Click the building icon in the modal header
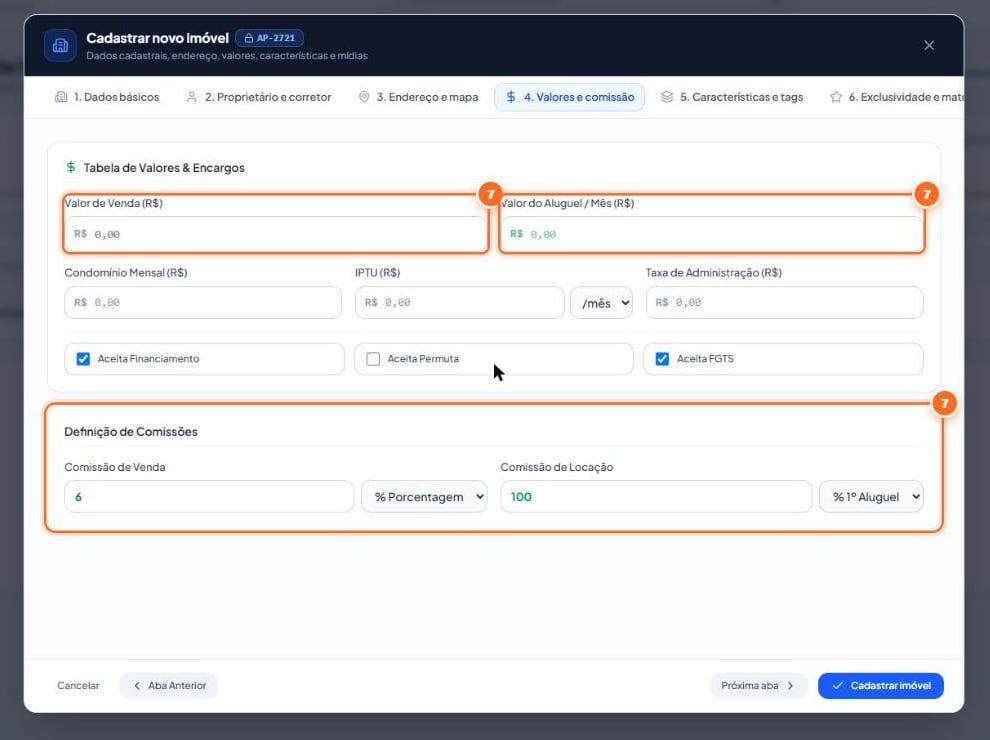990x740 pixels. click(x=61, y=45)
